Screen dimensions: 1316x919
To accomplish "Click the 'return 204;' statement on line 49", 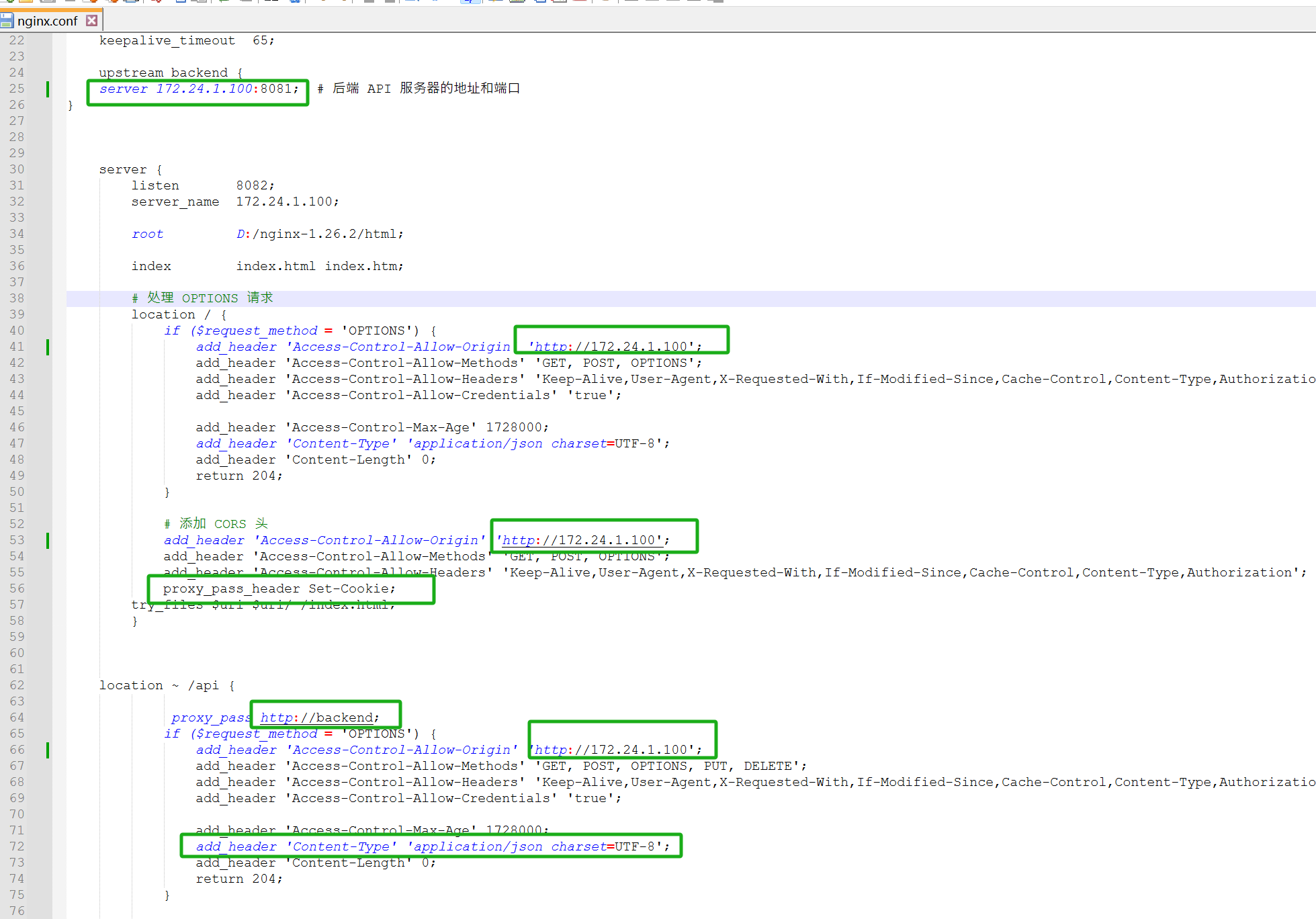I will (x=238, y=476).
